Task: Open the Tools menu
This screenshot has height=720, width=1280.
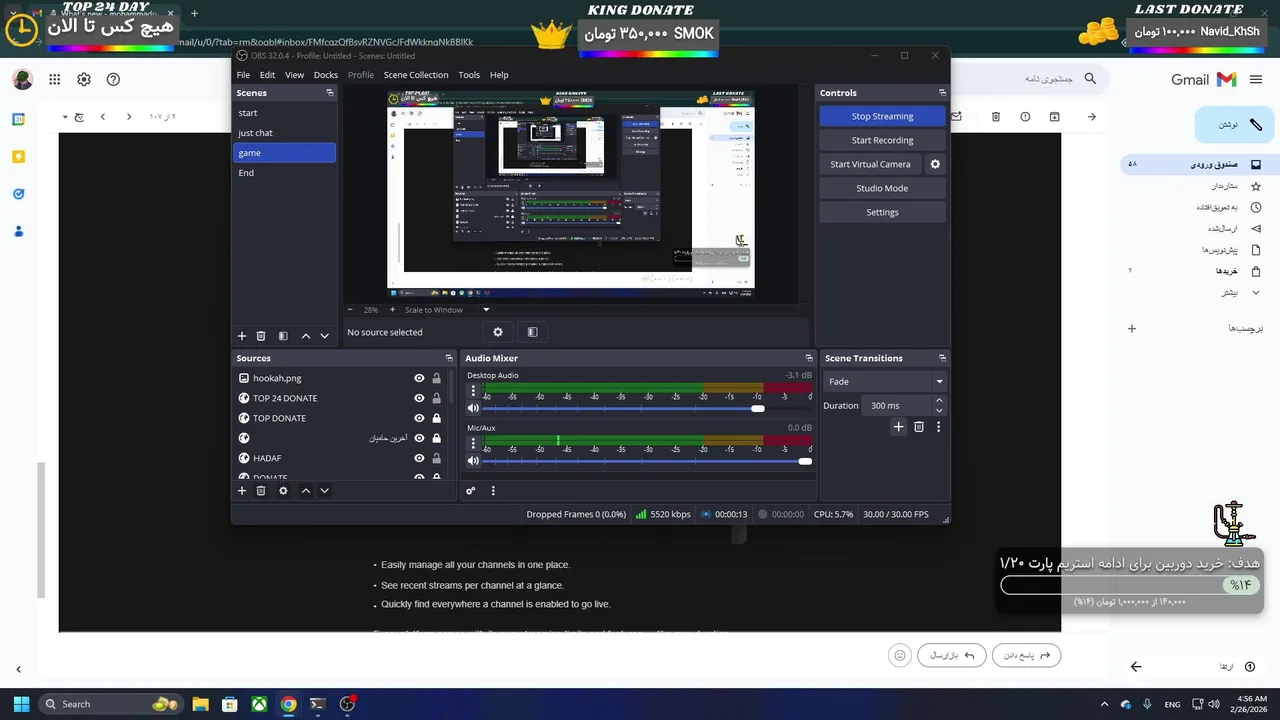Action: (x=469, y=75)
